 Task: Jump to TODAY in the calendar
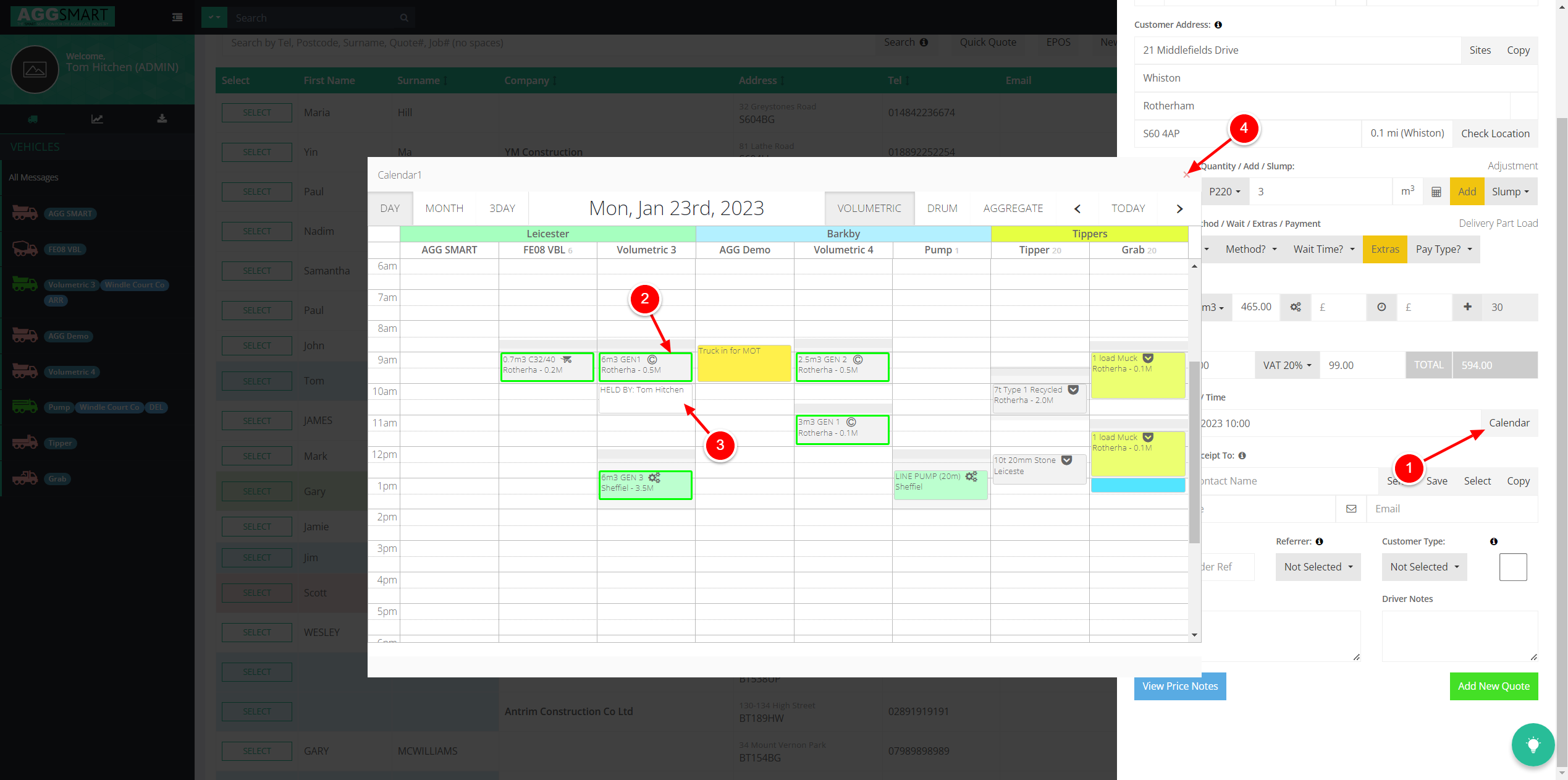(1128, 209)
